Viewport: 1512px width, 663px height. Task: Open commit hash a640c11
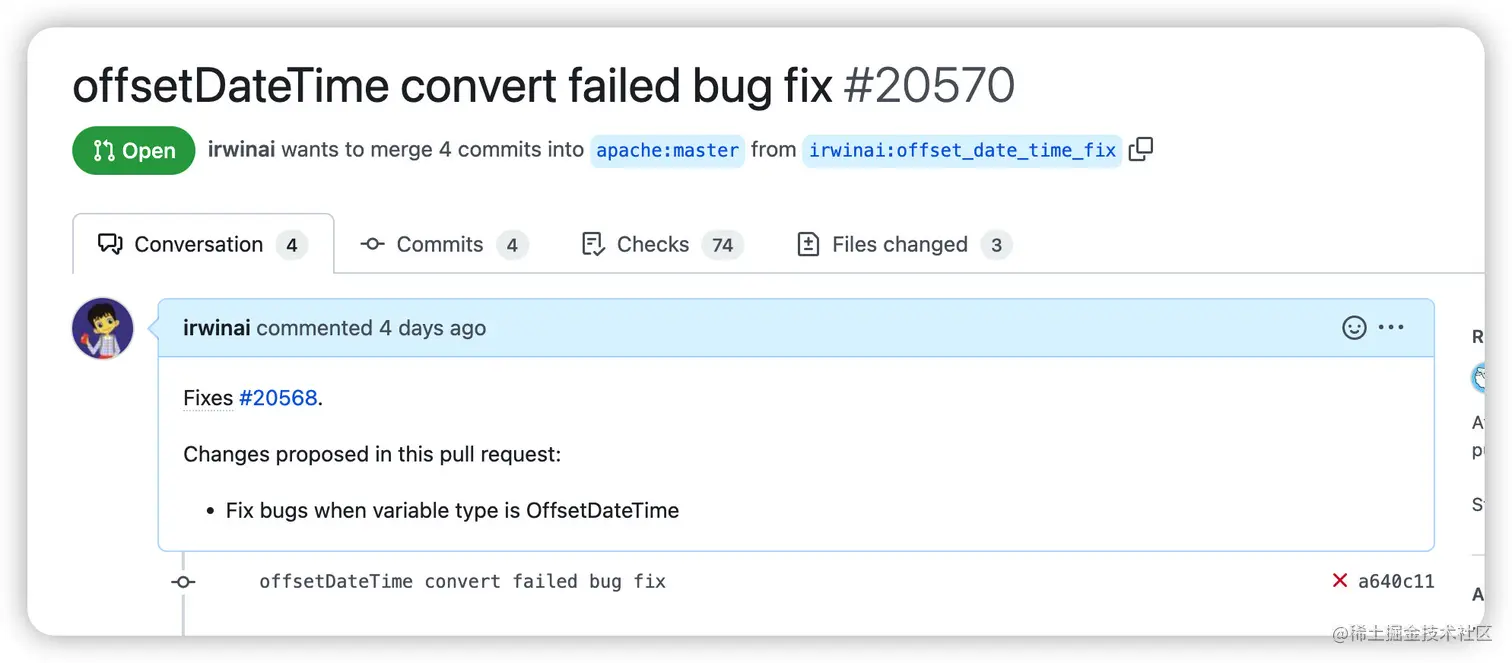[x=1396, y=581]
